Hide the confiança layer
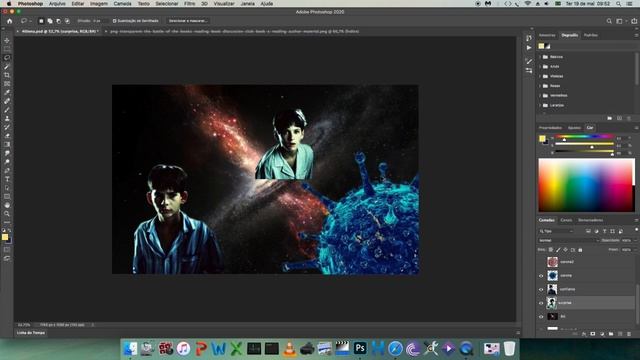640x360 pixels. tap(541, 289)
